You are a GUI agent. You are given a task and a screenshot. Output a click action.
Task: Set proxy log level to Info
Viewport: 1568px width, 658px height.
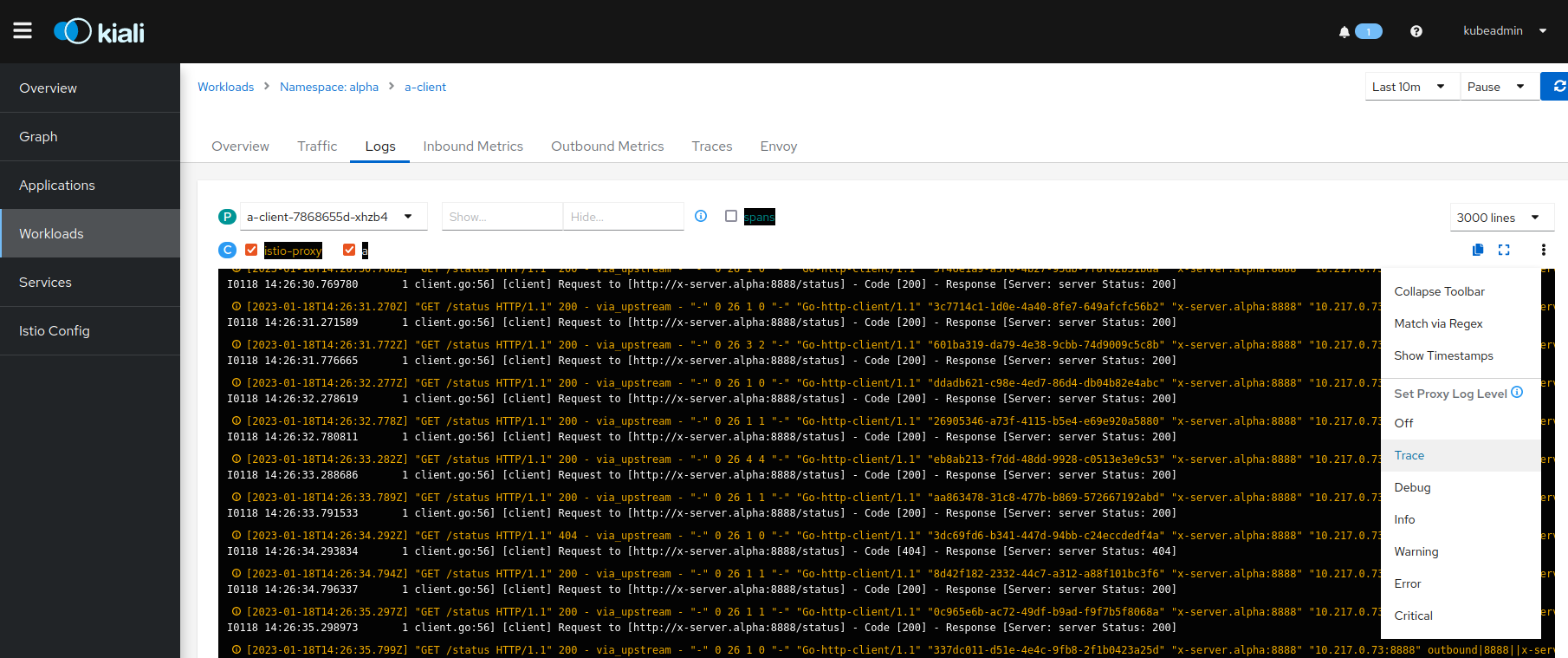click(x=1461, y=519)
